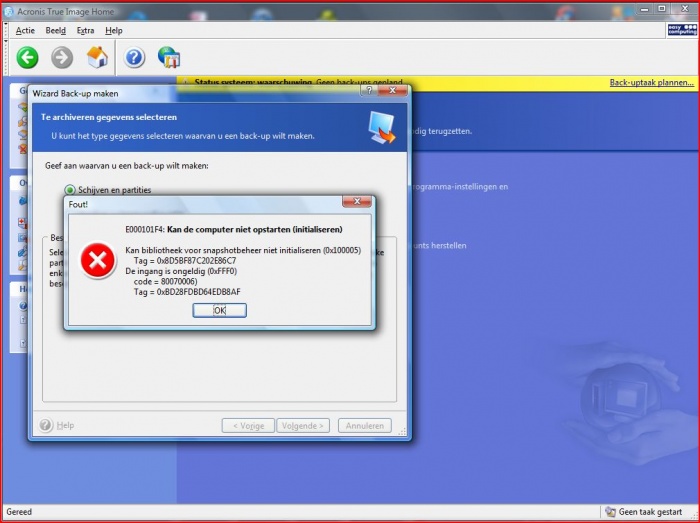700x523 pixels.
Task: Cancel the wizard with Annuleren
Action: 365,426
